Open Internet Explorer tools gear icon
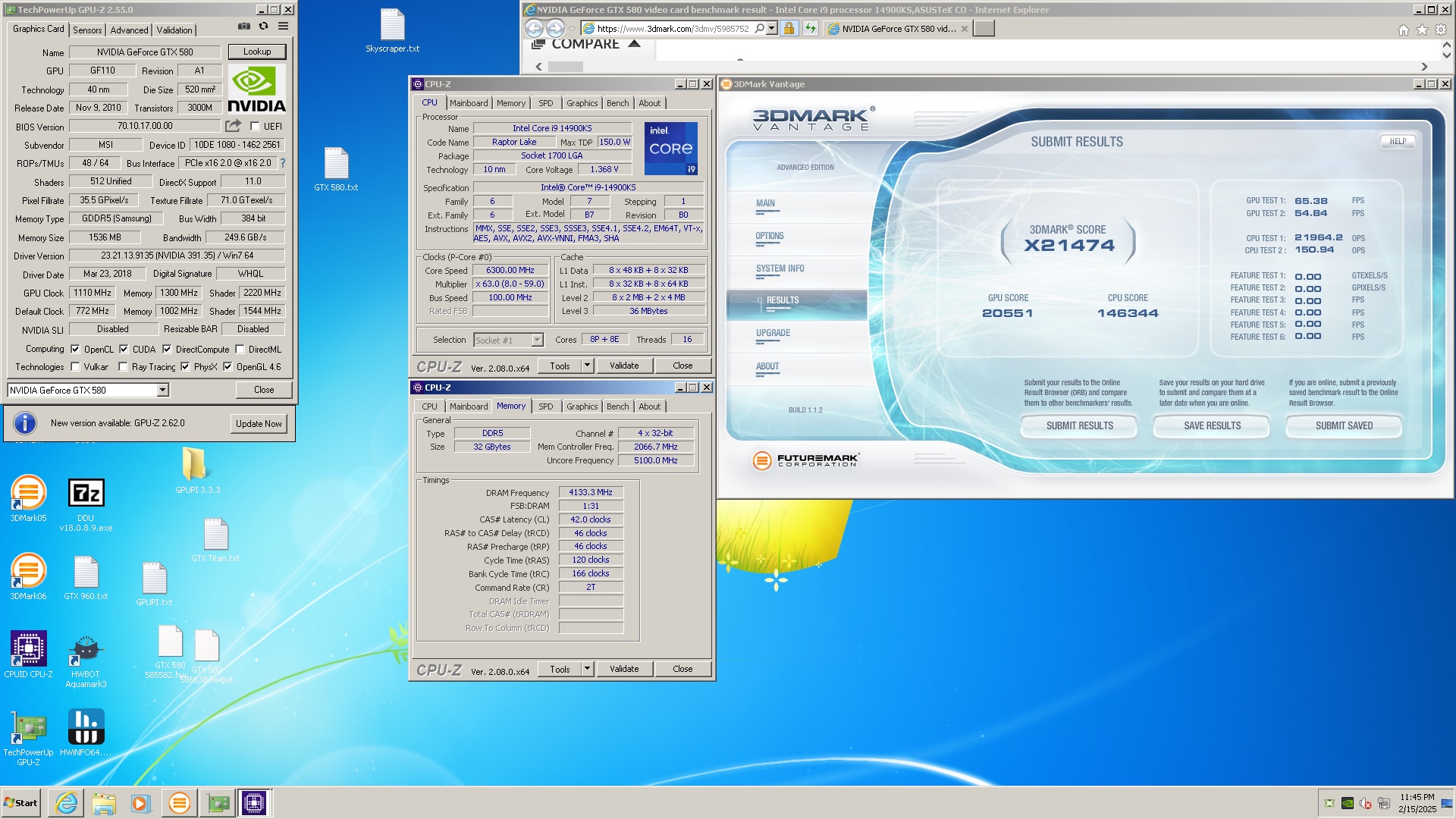The width and height of the screenshot is (1456, 819). click(x=1441, y=30)
